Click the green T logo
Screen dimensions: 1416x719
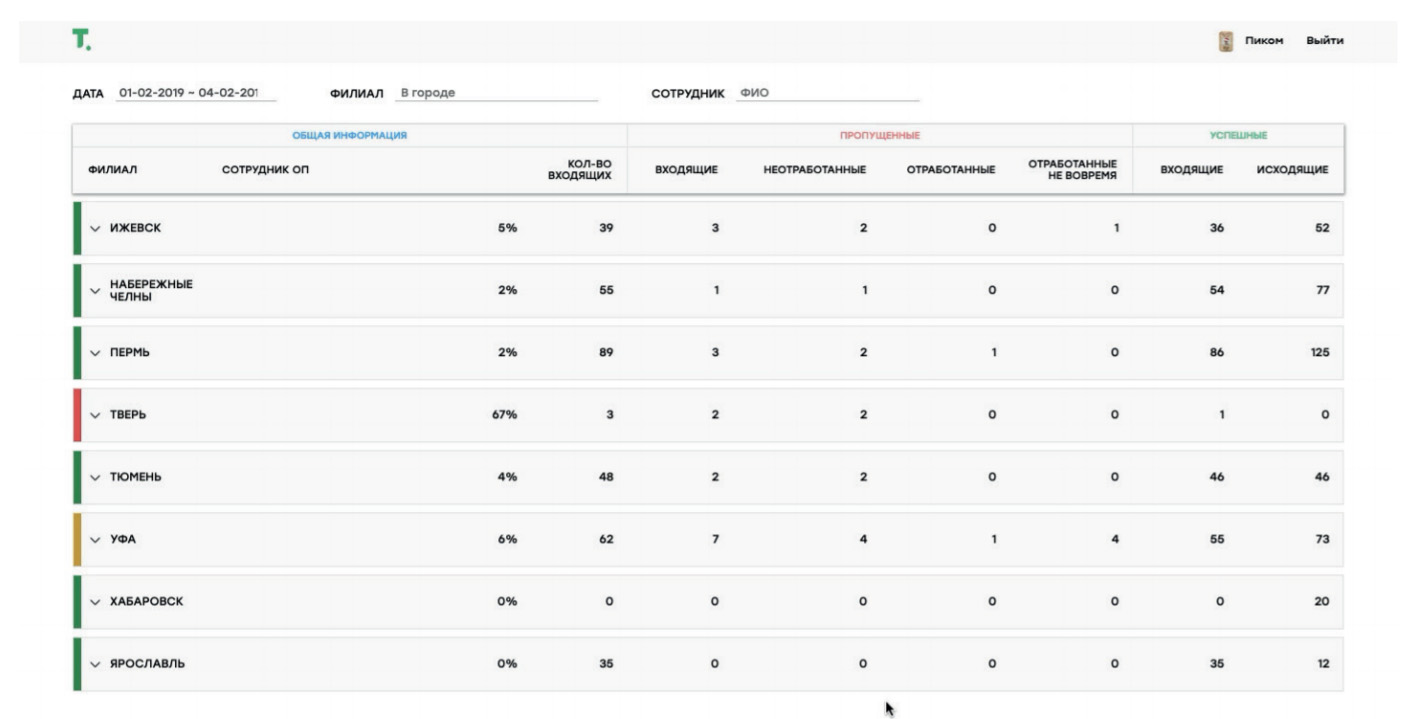(x=81, y=40)
